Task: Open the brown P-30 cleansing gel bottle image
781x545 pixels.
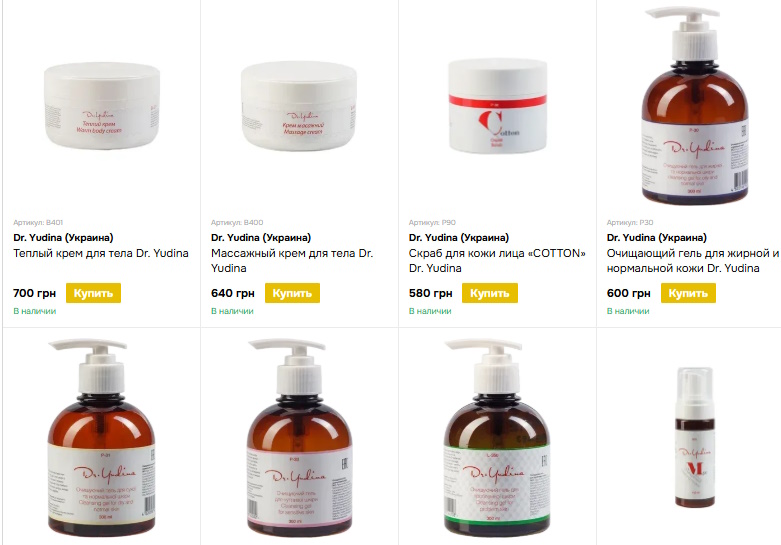Action: pyautogui.click(x=695, y=106)
